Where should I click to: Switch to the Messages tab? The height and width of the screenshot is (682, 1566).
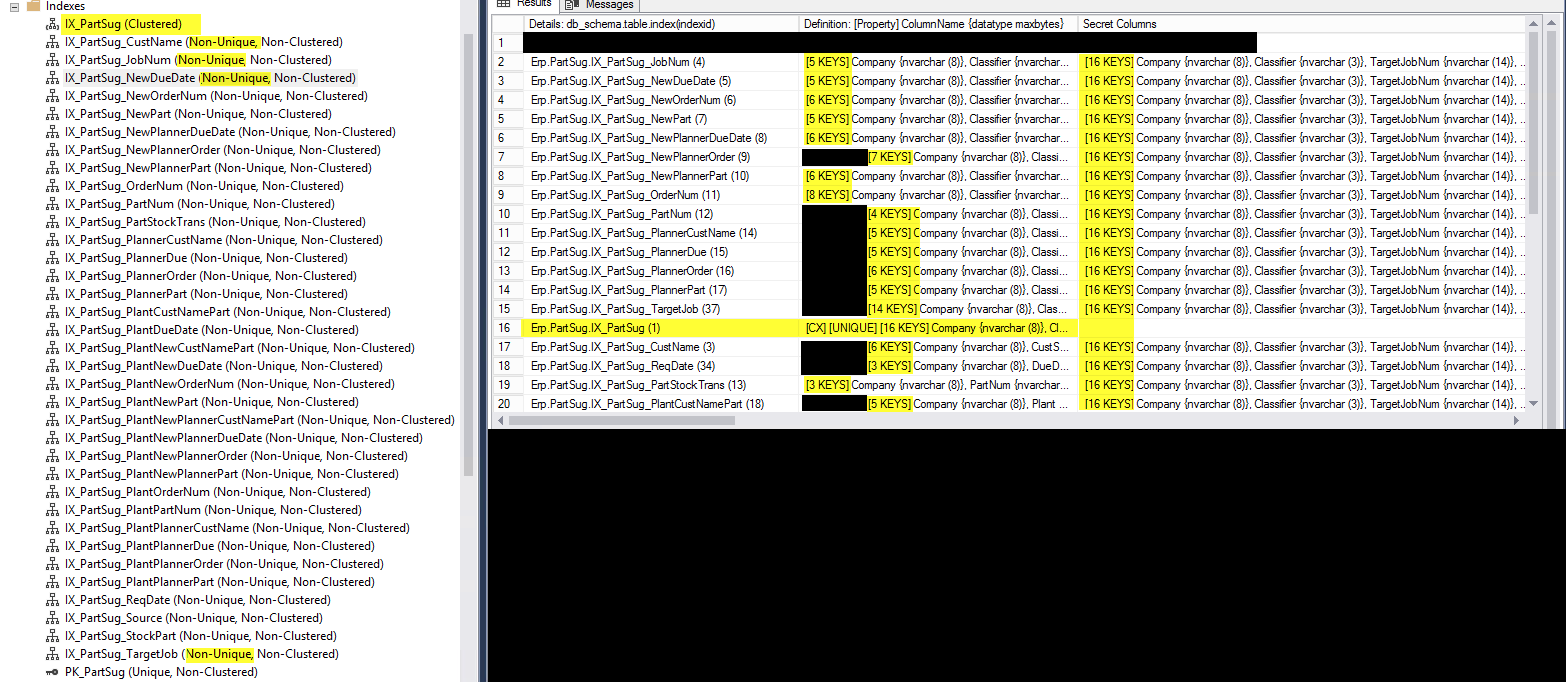pos(600,4)
